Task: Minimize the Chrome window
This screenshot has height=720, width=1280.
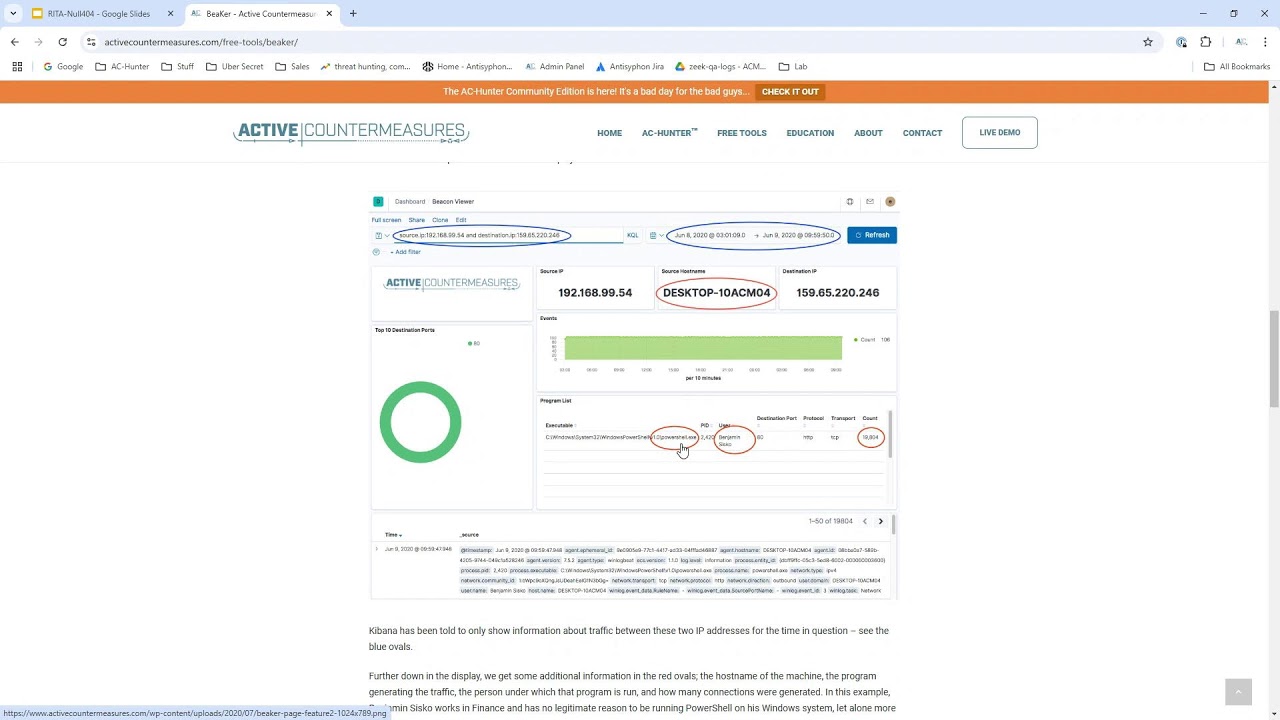Action: tap(1203, 14)
